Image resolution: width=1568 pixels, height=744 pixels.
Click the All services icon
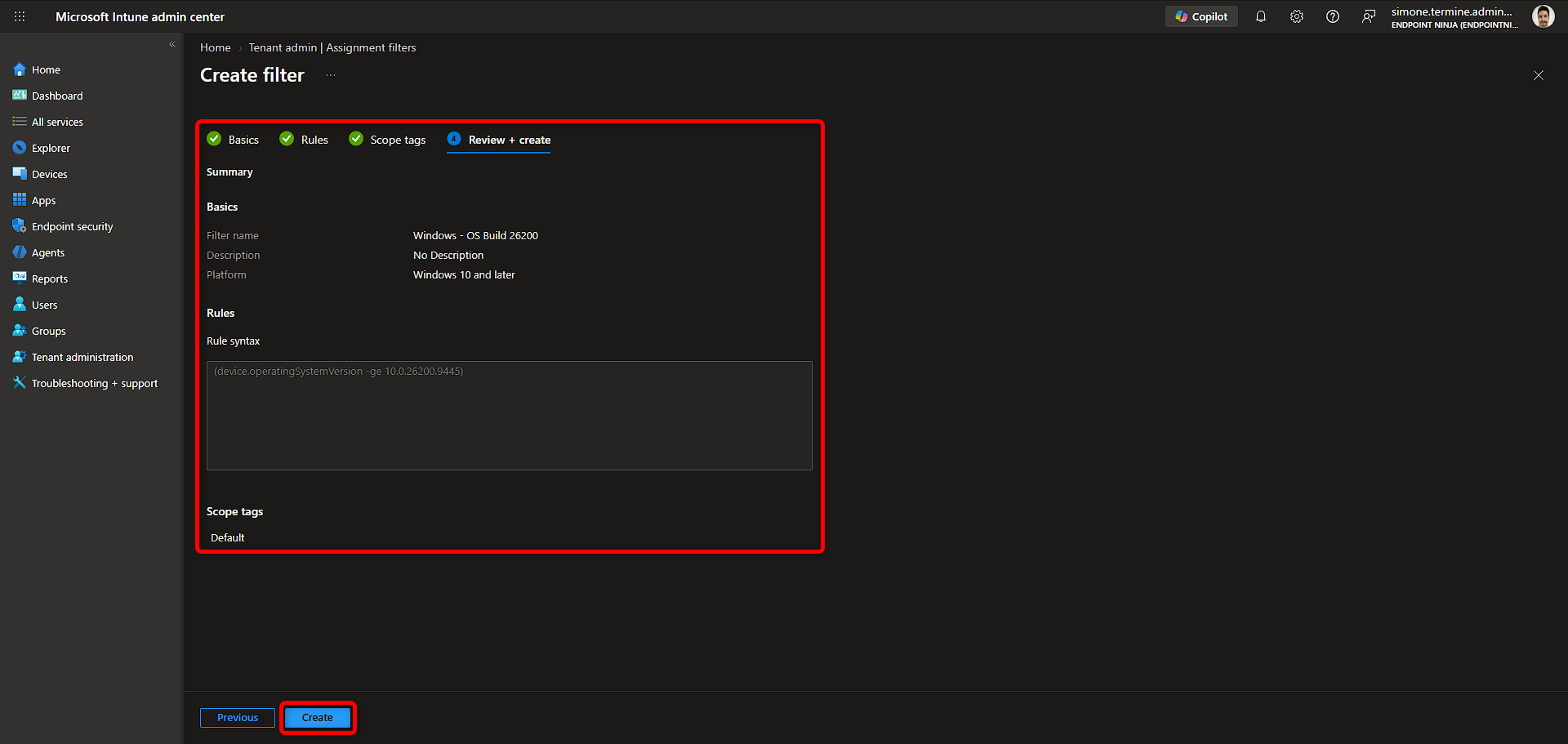pyautogui.click(x=20, y=122)
